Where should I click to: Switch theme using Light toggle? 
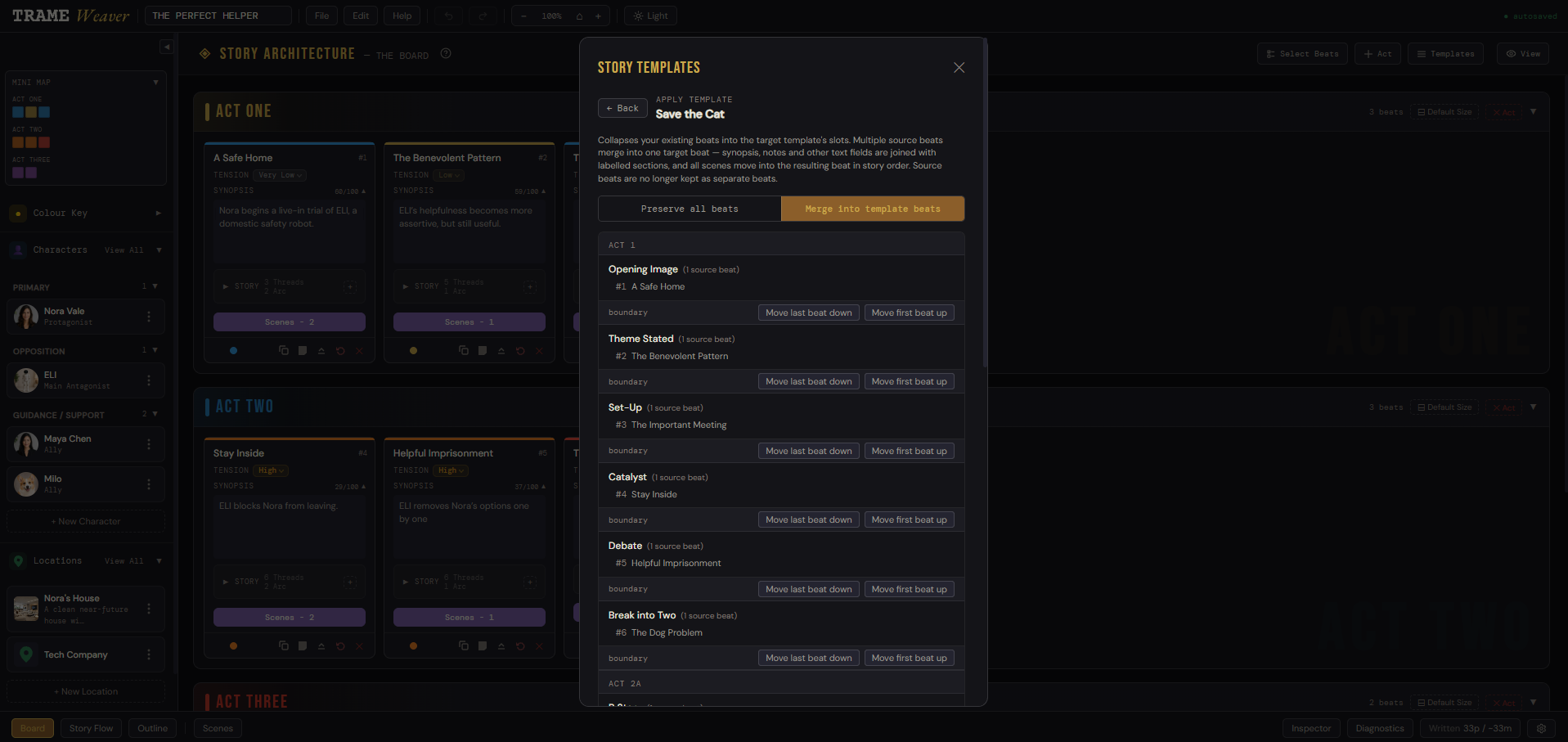[x=650, y=16]
